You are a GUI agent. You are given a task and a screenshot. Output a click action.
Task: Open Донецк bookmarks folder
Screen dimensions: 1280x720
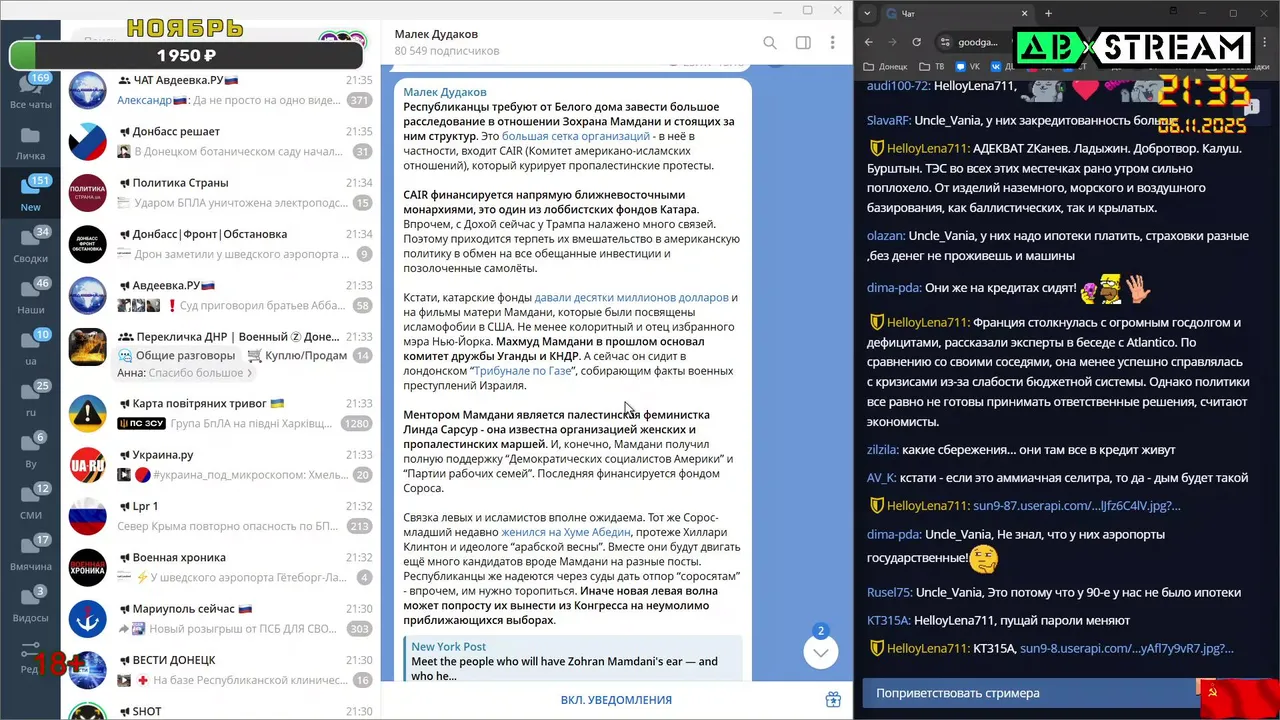coord(885,67)
